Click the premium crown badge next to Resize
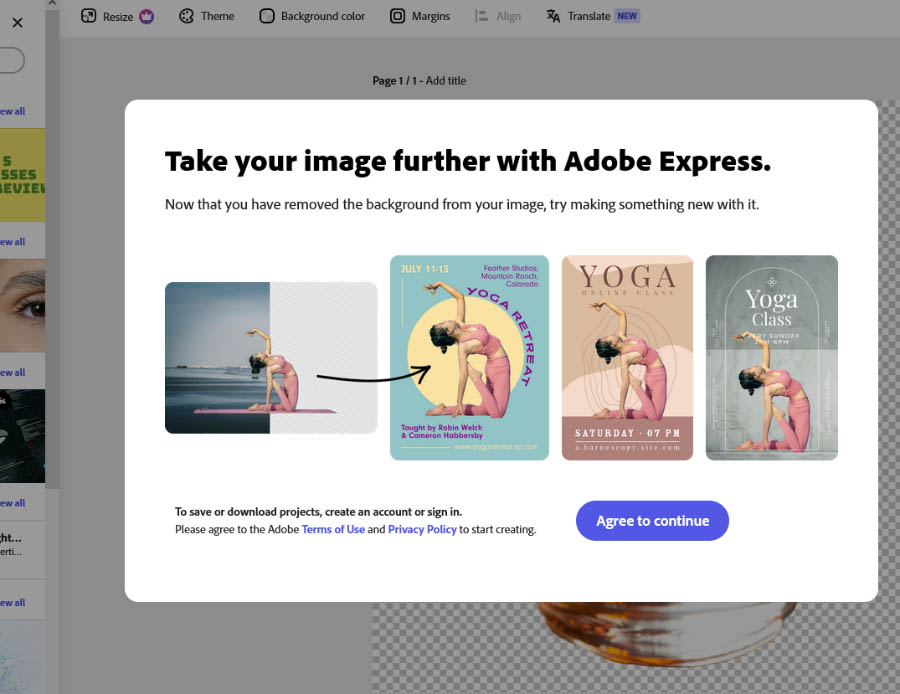Image resolution: width=900 pixels, height=694 pixels. 146,17
